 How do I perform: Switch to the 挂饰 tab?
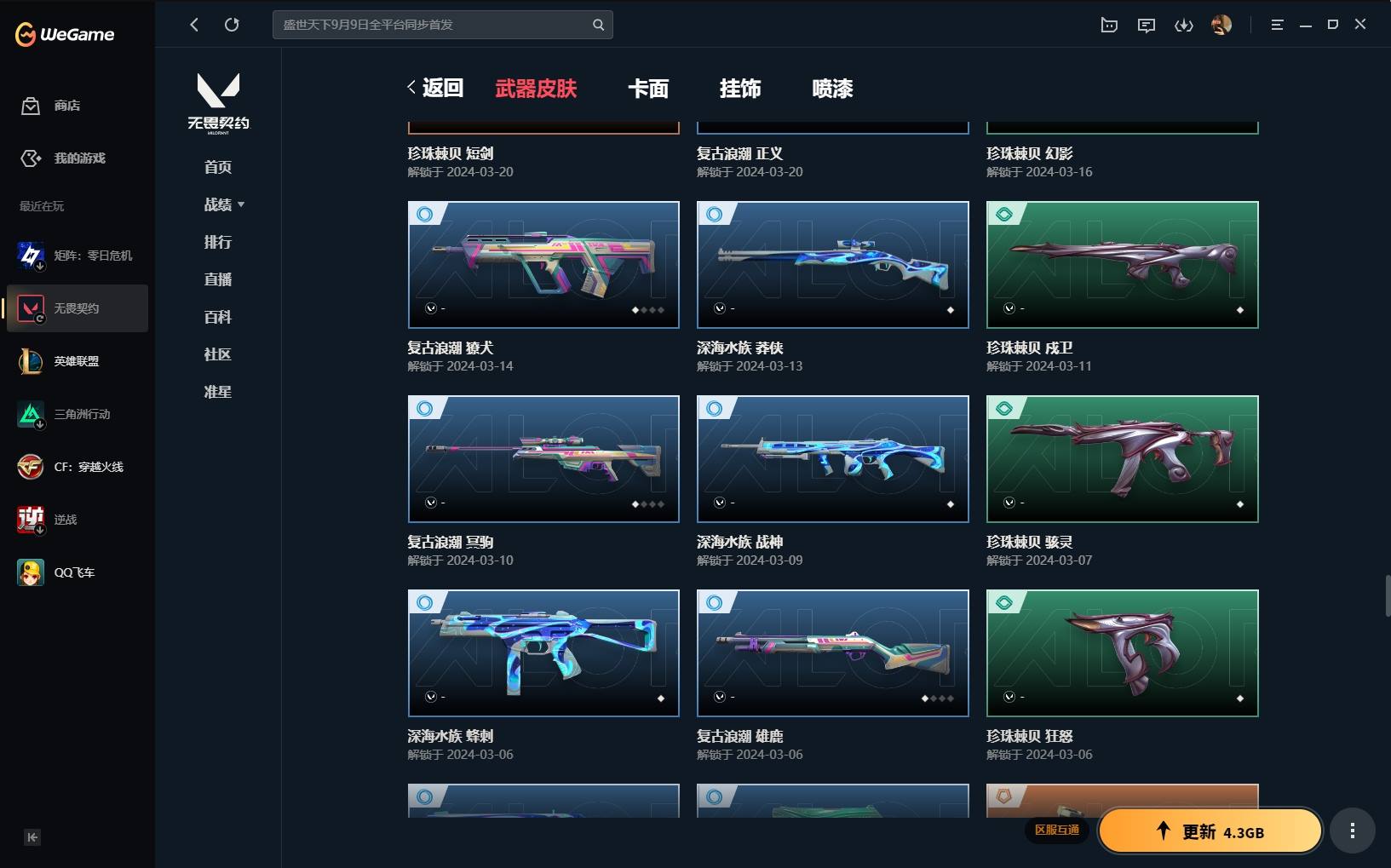[740, 88]
